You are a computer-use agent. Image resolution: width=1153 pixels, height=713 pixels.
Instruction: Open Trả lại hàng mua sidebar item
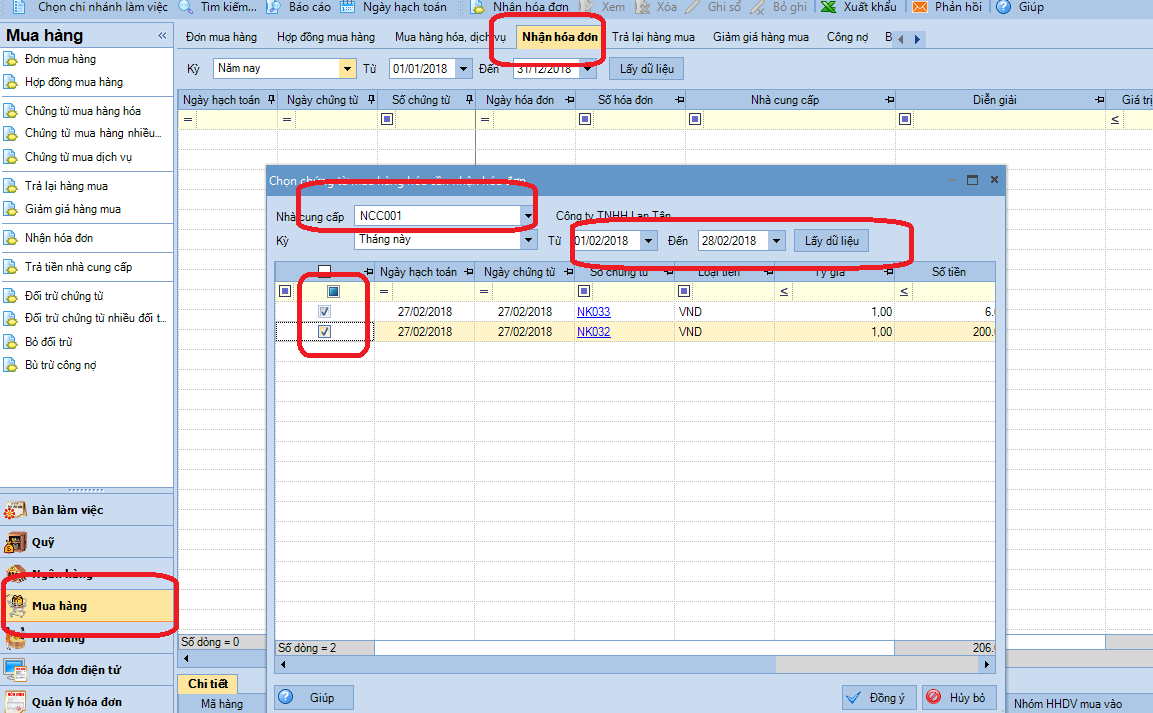coord(66,186)
